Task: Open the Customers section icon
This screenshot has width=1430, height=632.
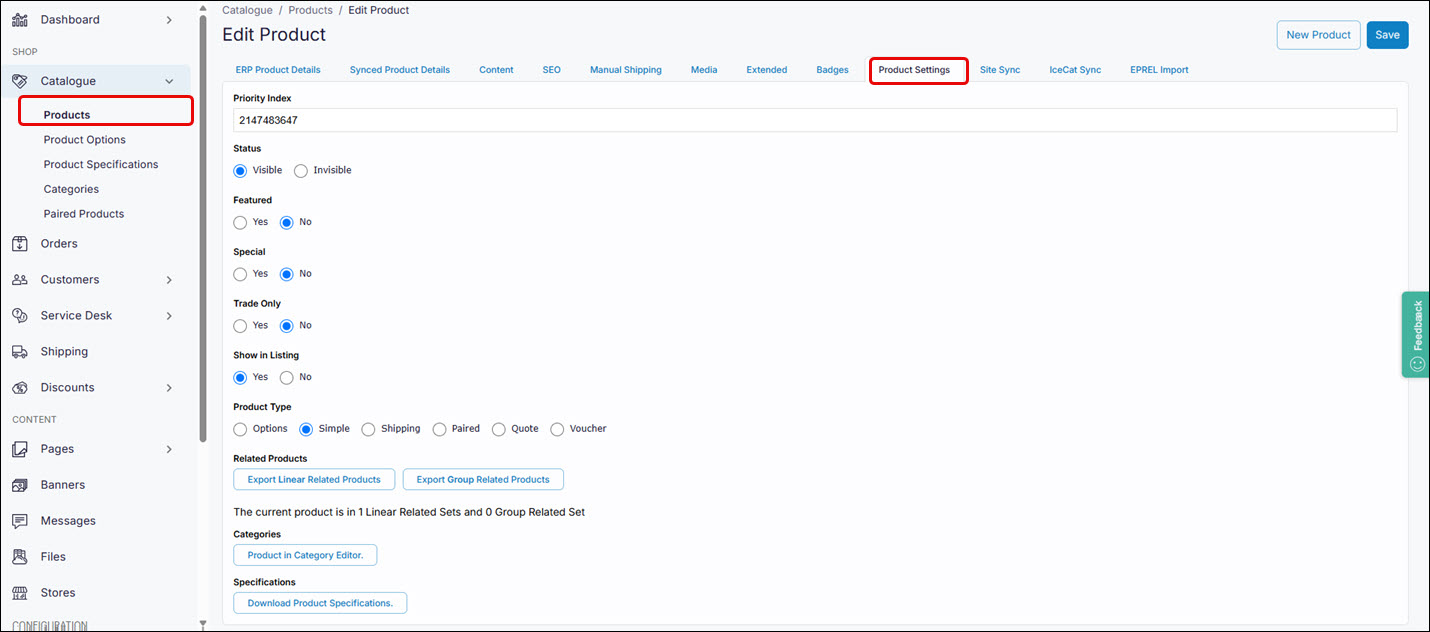Action: (22, 279)
